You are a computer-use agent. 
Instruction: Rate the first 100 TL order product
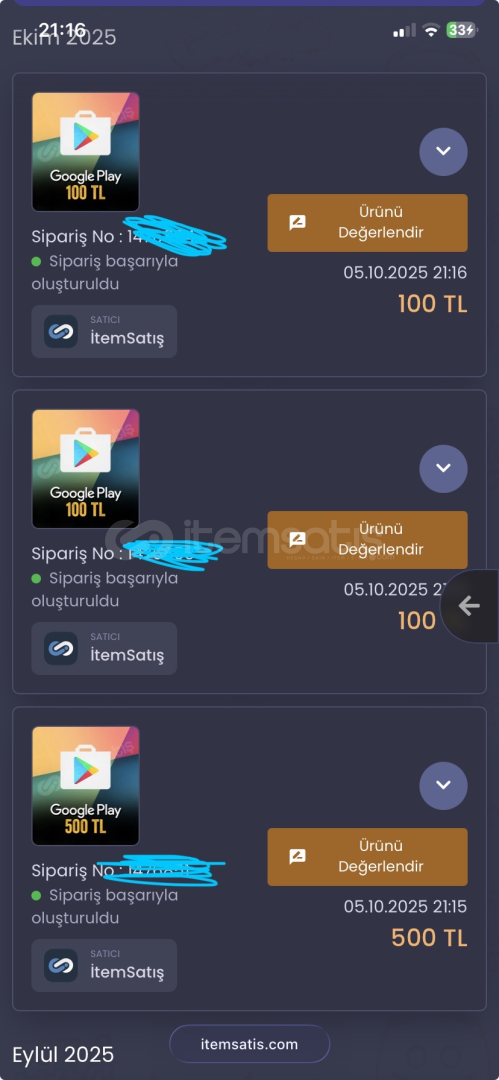[367, 222]
